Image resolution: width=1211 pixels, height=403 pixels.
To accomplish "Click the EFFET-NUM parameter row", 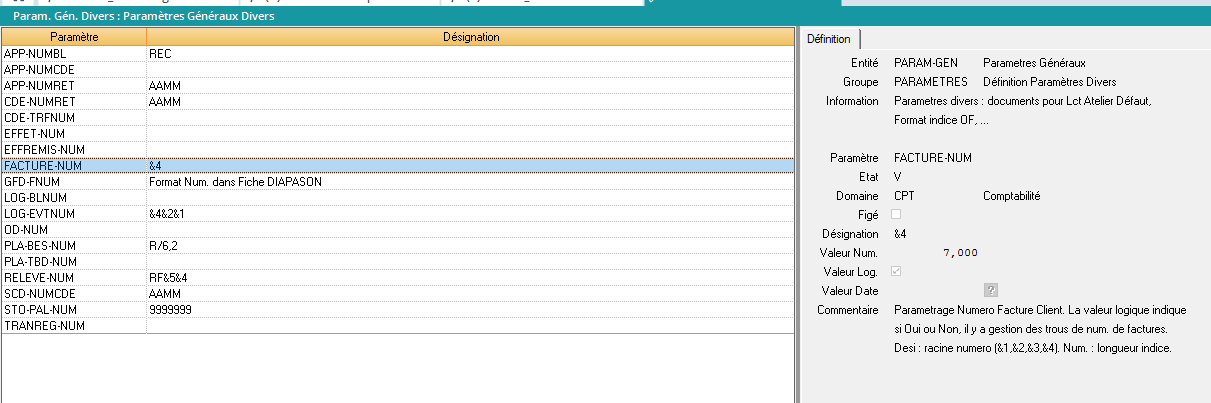I will click(74, 133).
